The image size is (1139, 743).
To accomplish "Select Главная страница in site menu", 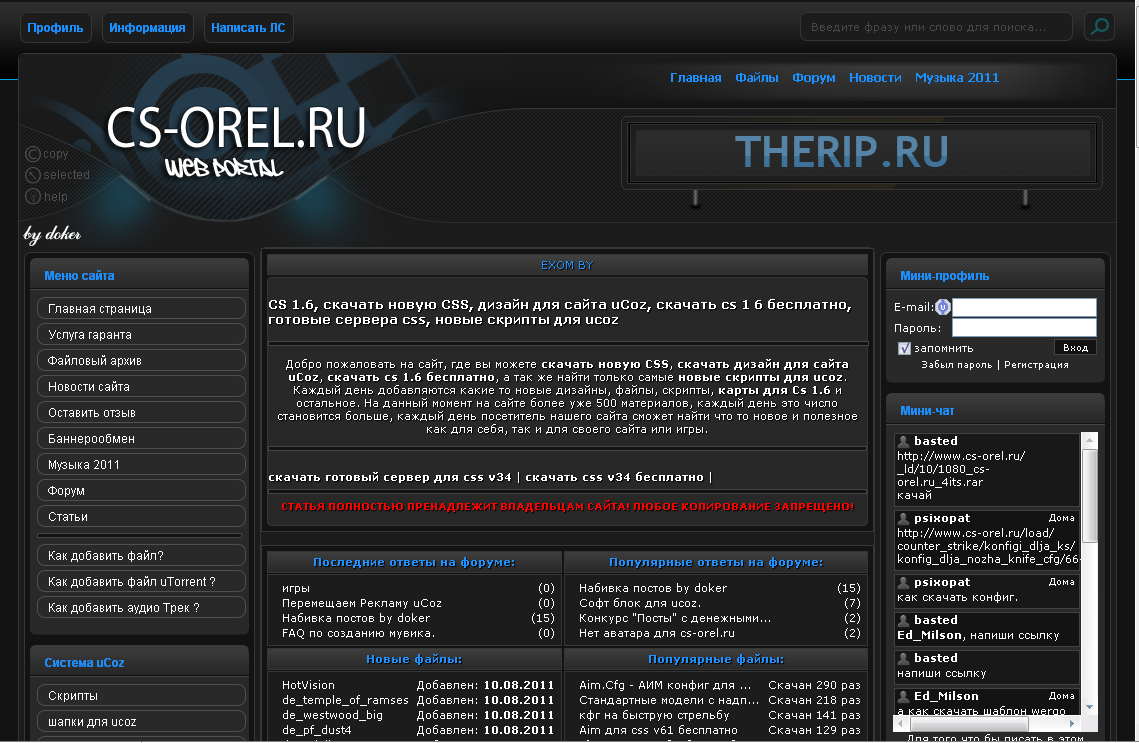I will click(141, 309).
